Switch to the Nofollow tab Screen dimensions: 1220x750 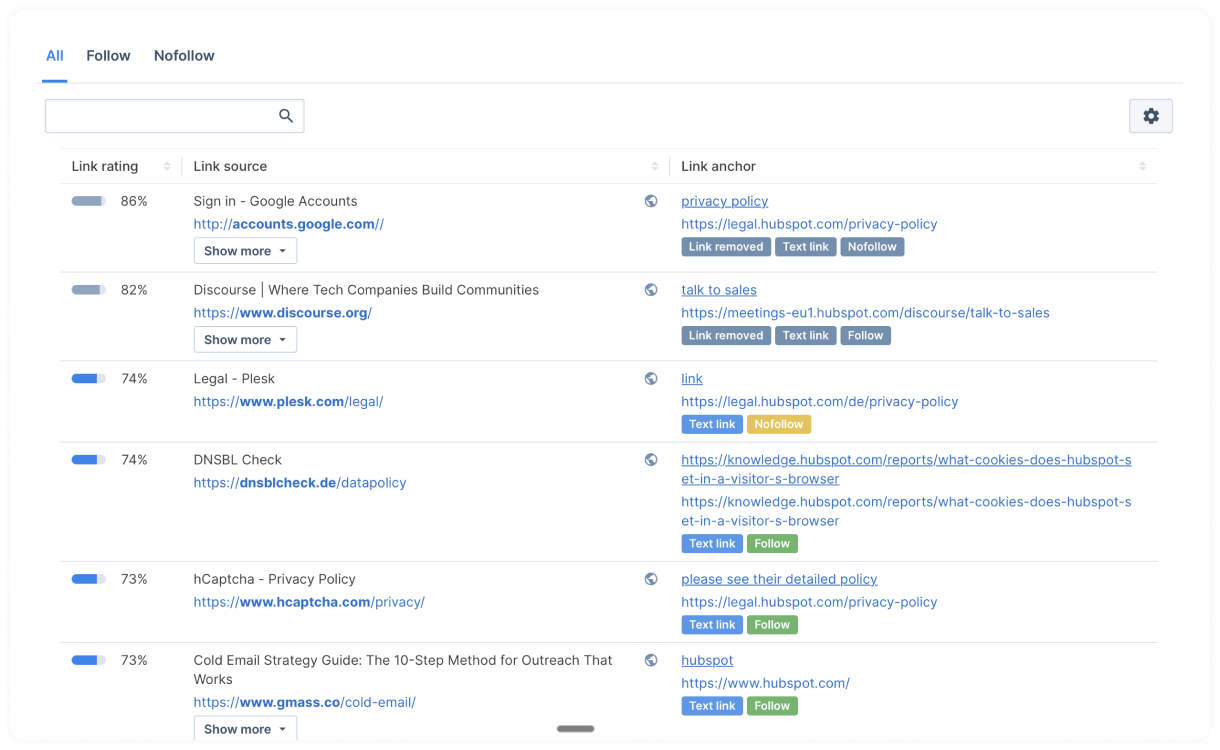coord(184,56)
